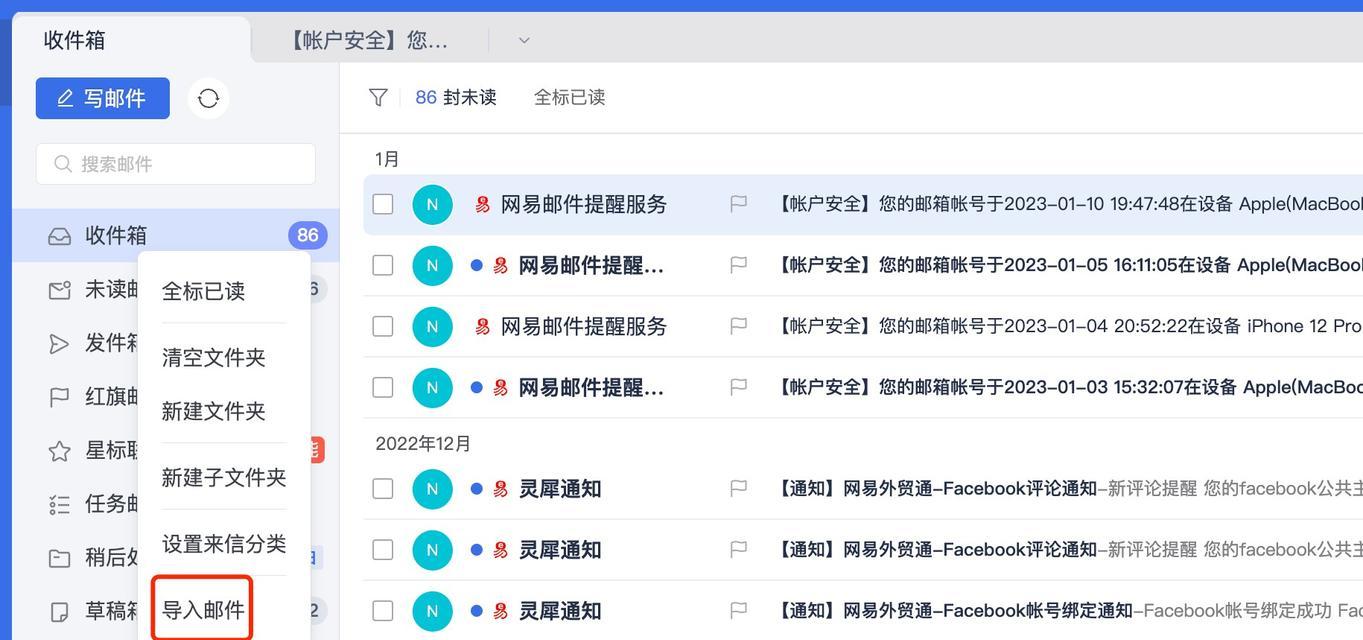Open subject of 2023-01-05 16:11:05 security email
This screenshot has width=1363, height=640.
point(1069,265)
